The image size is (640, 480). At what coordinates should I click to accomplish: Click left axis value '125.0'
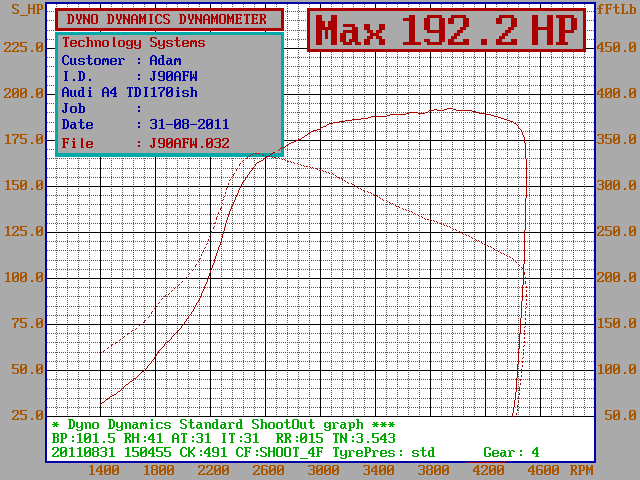pos(23,232)
